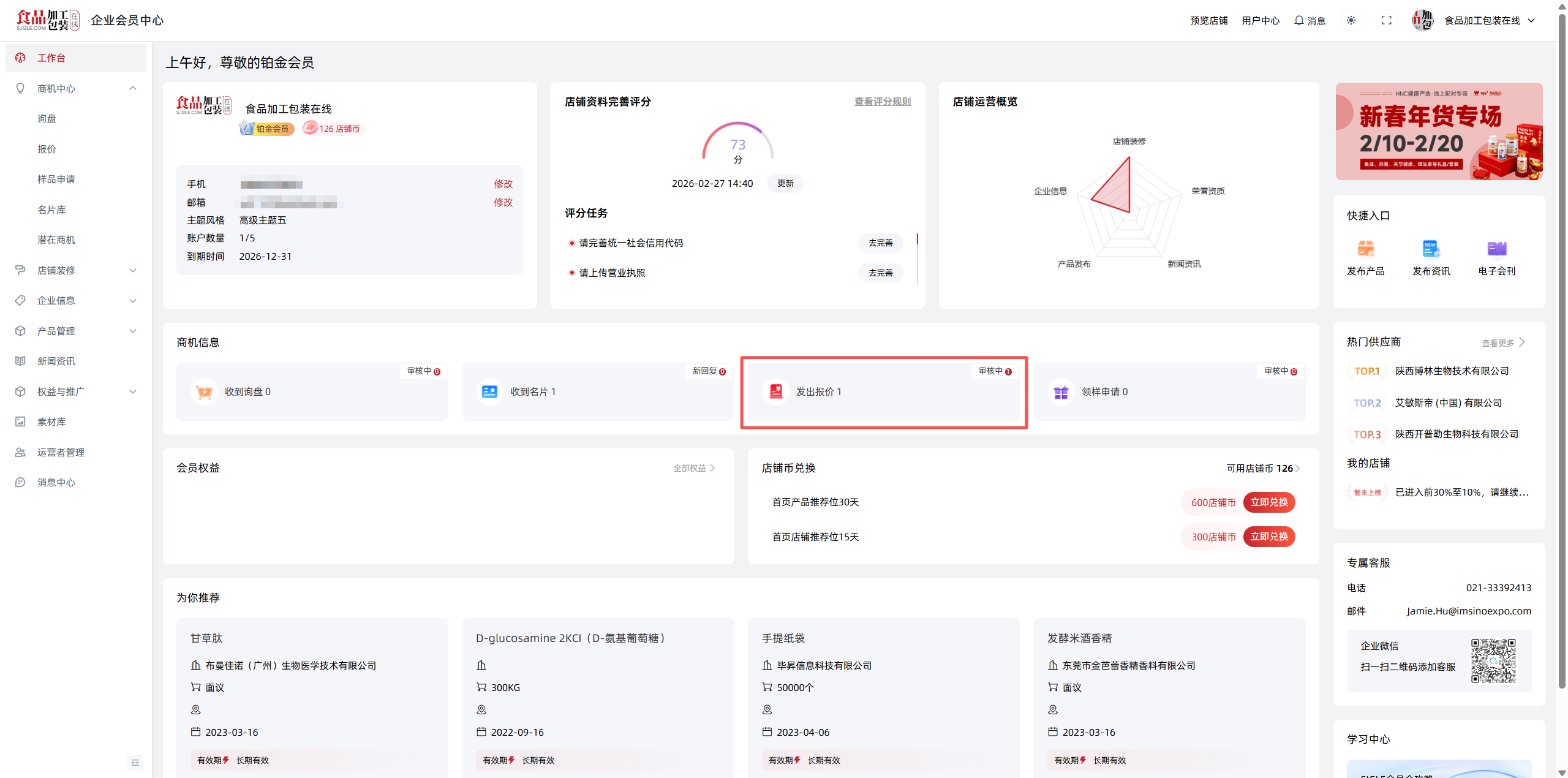Toggle the light/dark theme icon
1568x778 pixels.
click(1351, 20)
